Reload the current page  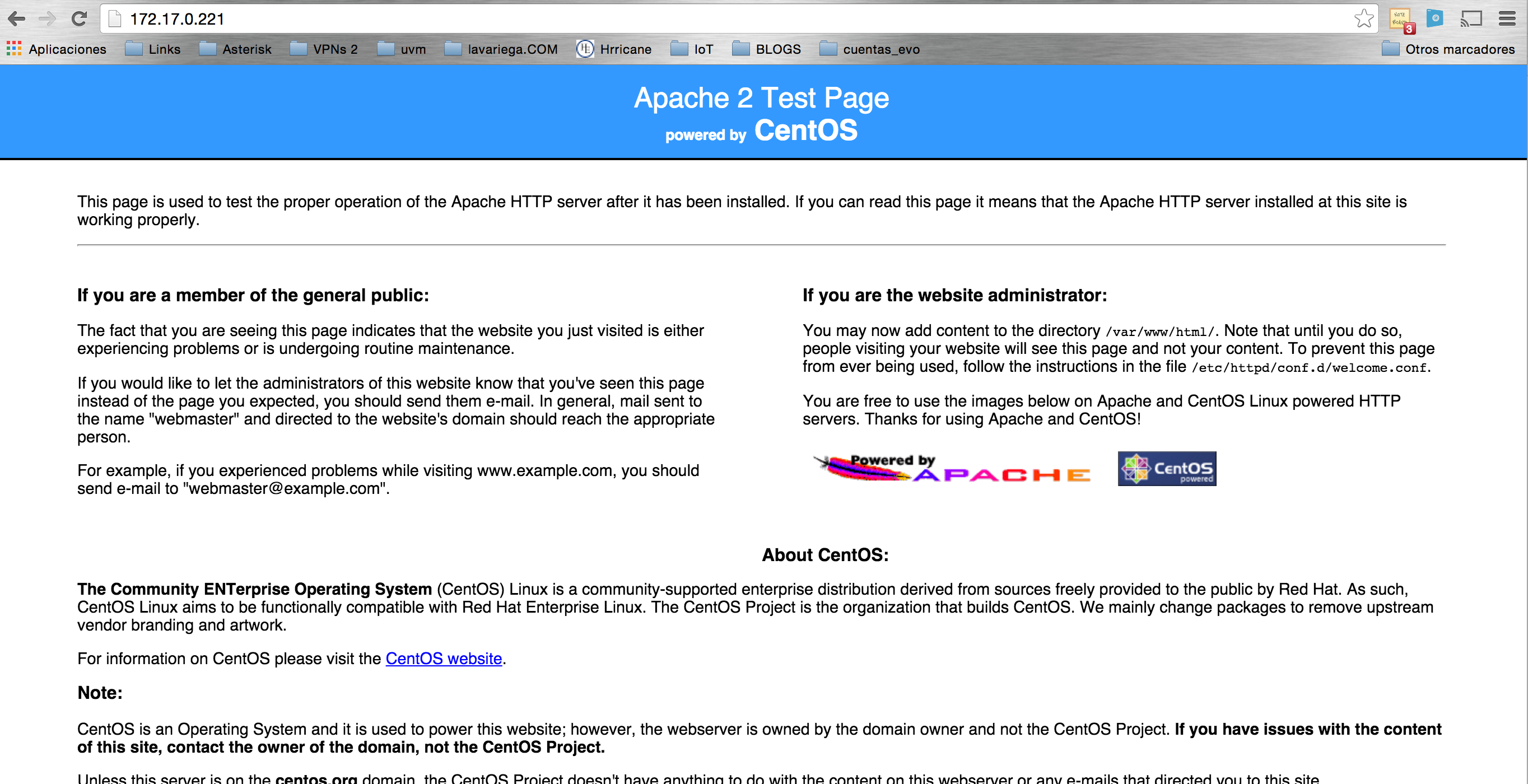80,18
